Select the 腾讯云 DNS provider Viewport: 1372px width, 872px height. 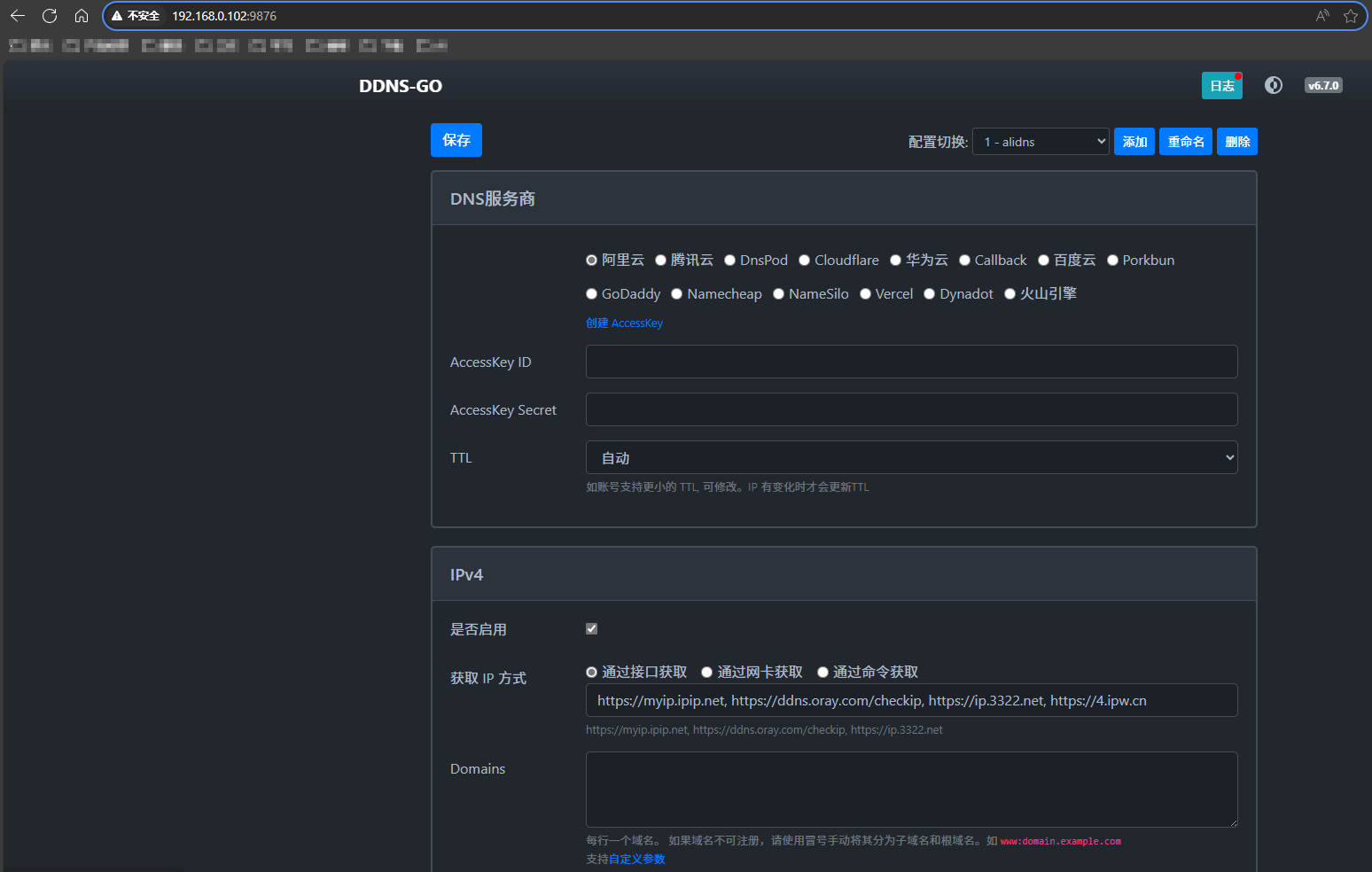coord(660,260)
